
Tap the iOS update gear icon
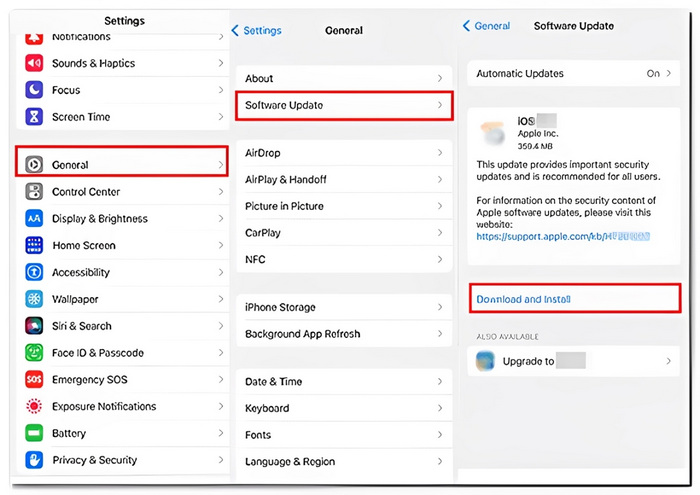coord(493,133)
